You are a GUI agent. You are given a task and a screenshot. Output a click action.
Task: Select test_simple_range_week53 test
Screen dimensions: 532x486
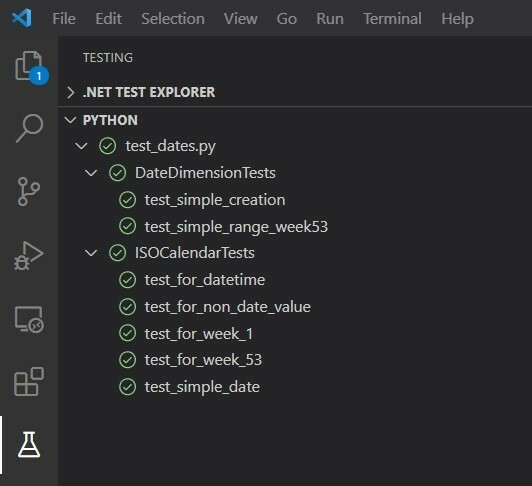coord(236,227)
